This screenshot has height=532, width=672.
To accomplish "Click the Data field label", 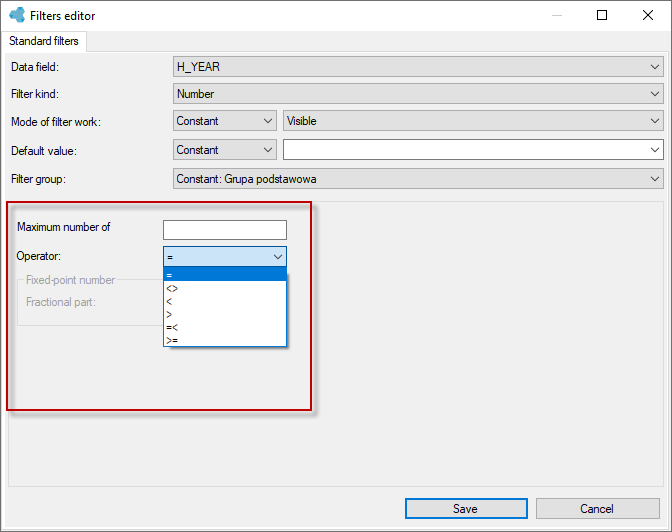I will [x=35, y=67].
